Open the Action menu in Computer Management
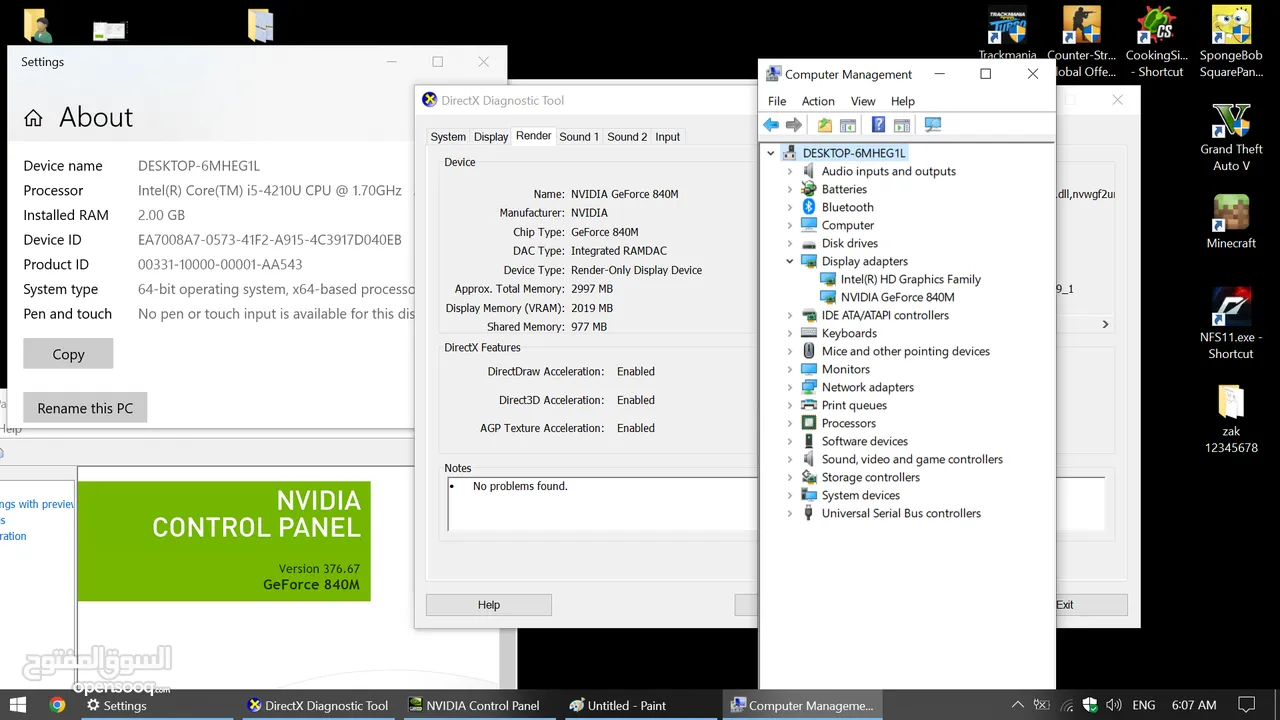Screen dimensions: 1280x720 pos(818,101)
